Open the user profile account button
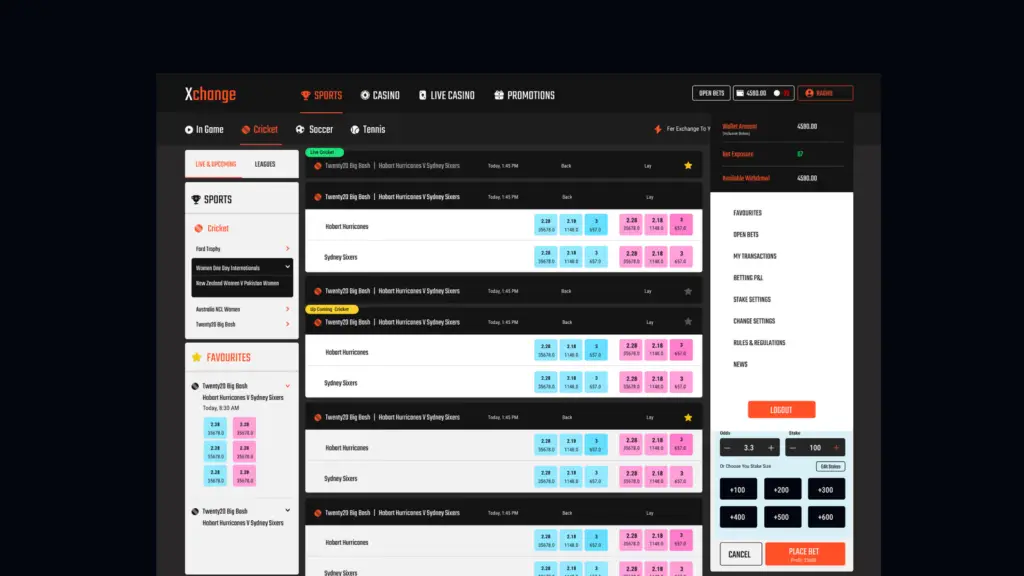 (825, 93)
